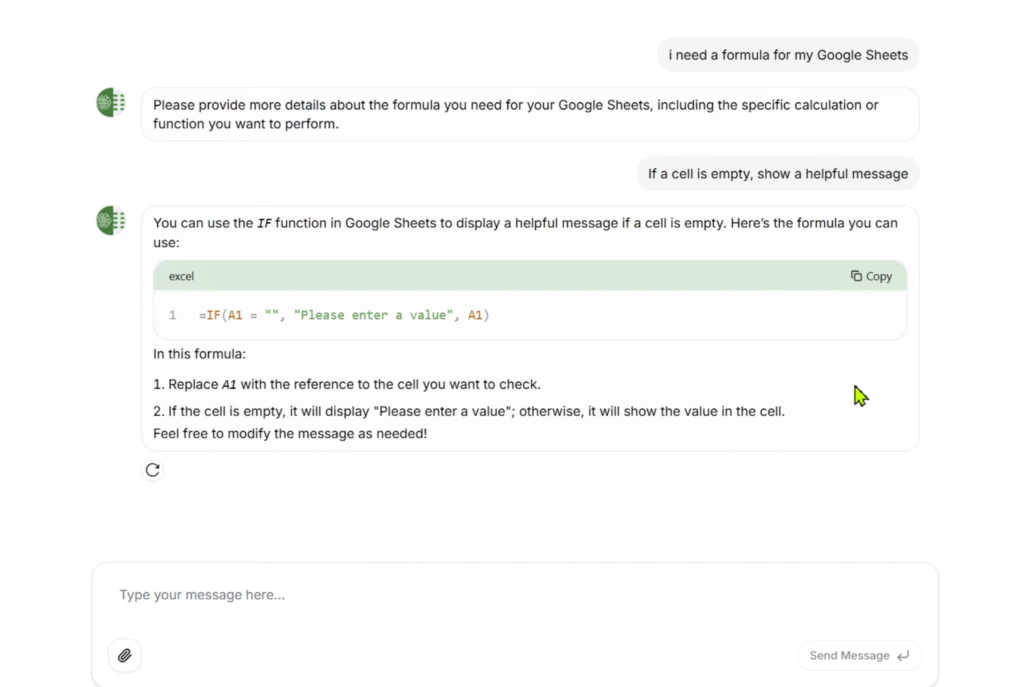Select the 'i need a formula' user message
Viewport: 1024px width, 687px height.
click(x=788, y=55)
